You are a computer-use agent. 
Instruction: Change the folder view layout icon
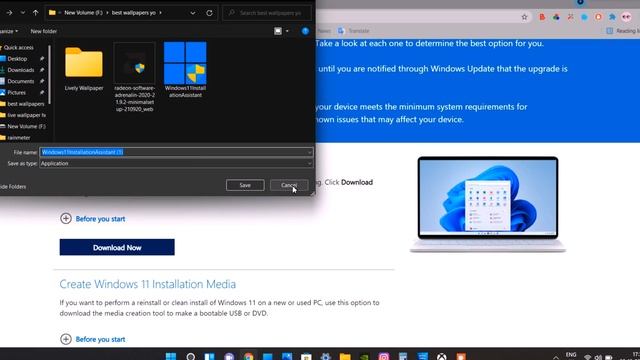tap(278, 31)
